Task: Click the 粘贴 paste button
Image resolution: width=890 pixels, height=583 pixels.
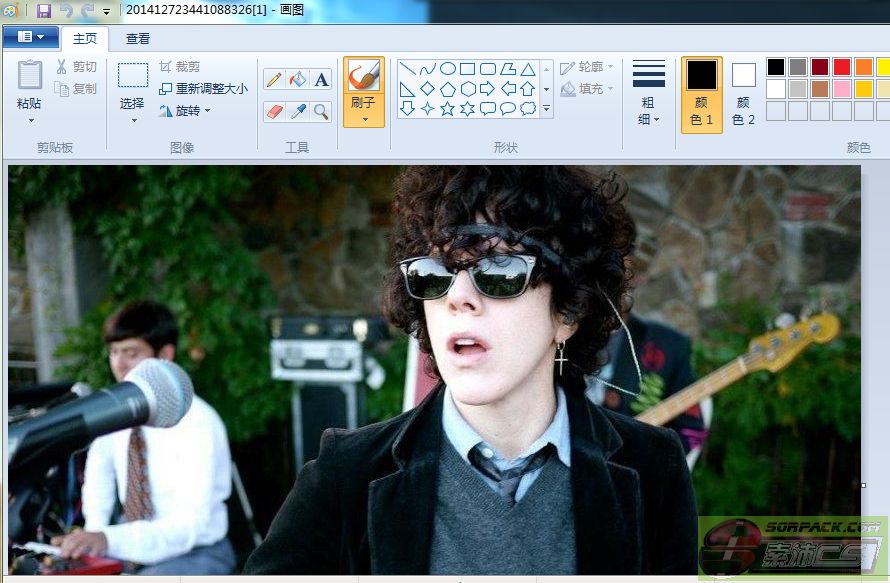Action: point(30,90)
